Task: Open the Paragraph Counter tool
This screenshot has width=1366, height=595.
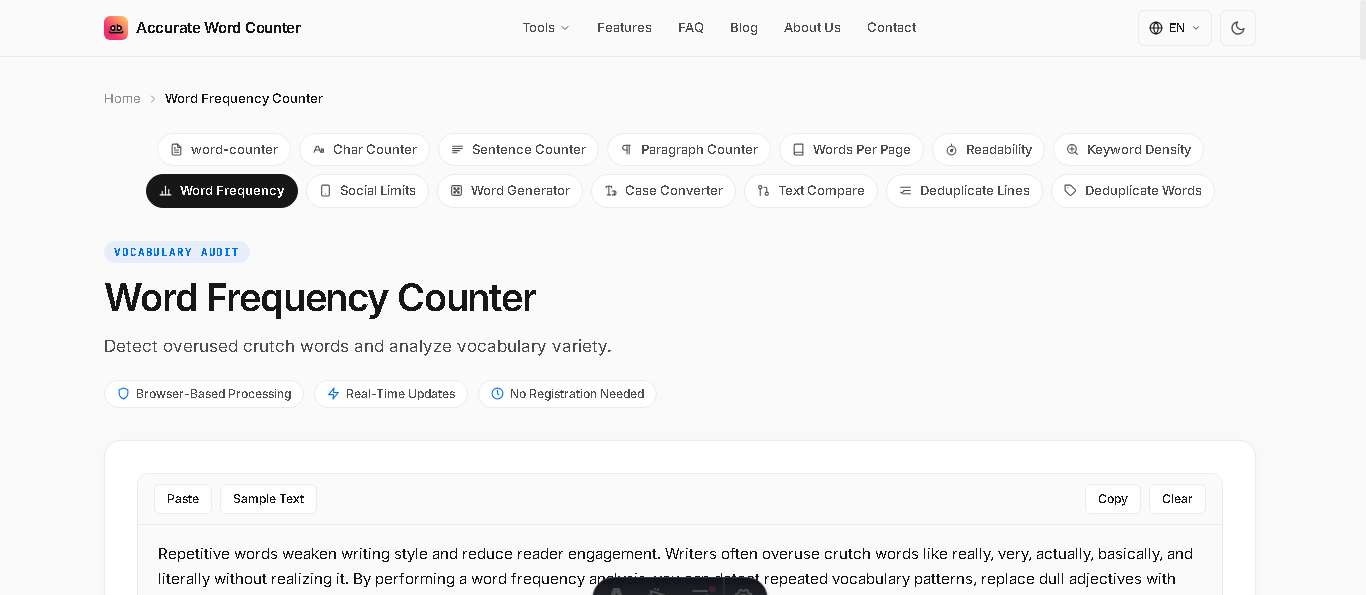Action: [x=689, y=149]
